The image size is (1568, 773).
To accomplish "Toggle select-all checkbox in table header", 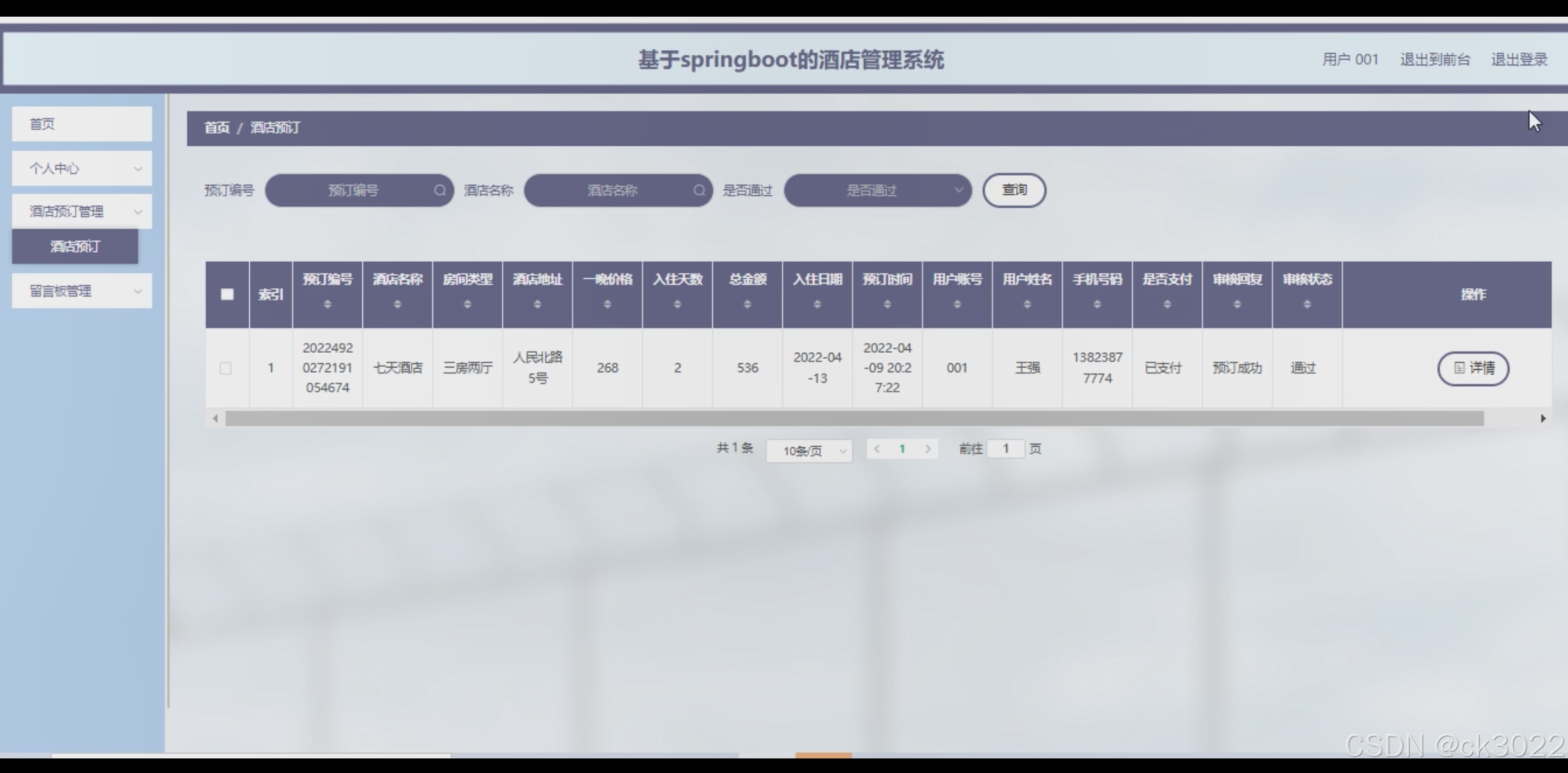I will [x=227, y=294].
